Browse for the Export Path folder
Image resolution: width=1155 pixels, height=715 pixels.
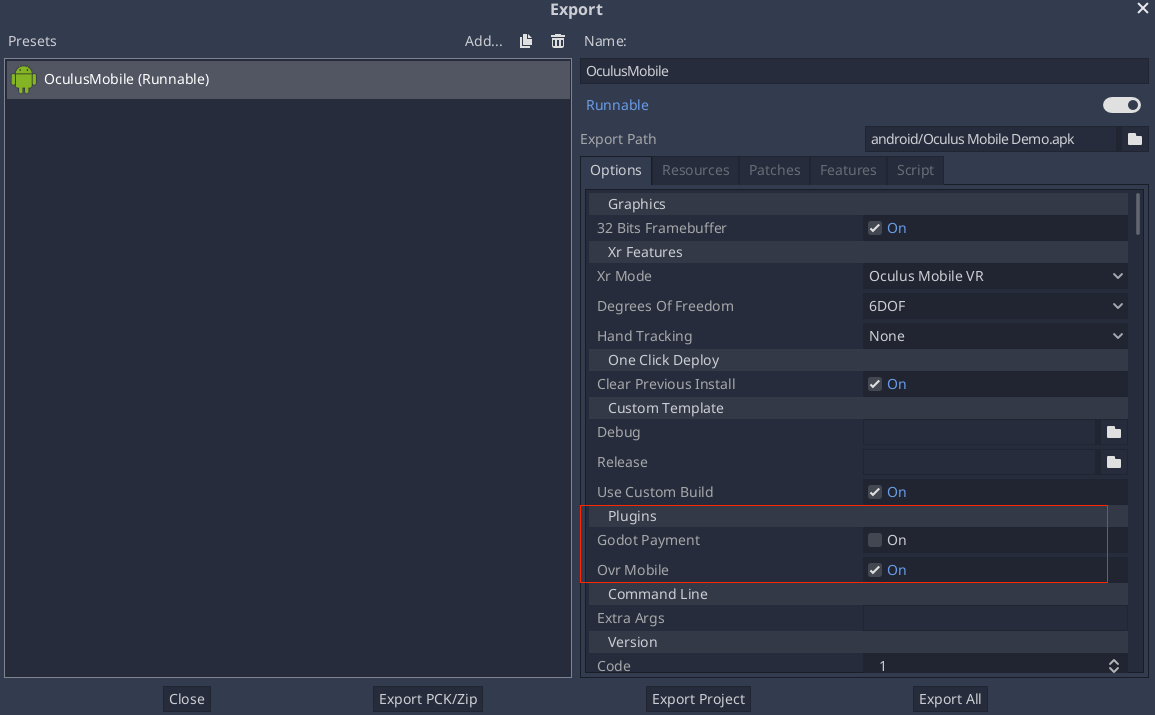pyautogui.click(x=1134, y=139)
